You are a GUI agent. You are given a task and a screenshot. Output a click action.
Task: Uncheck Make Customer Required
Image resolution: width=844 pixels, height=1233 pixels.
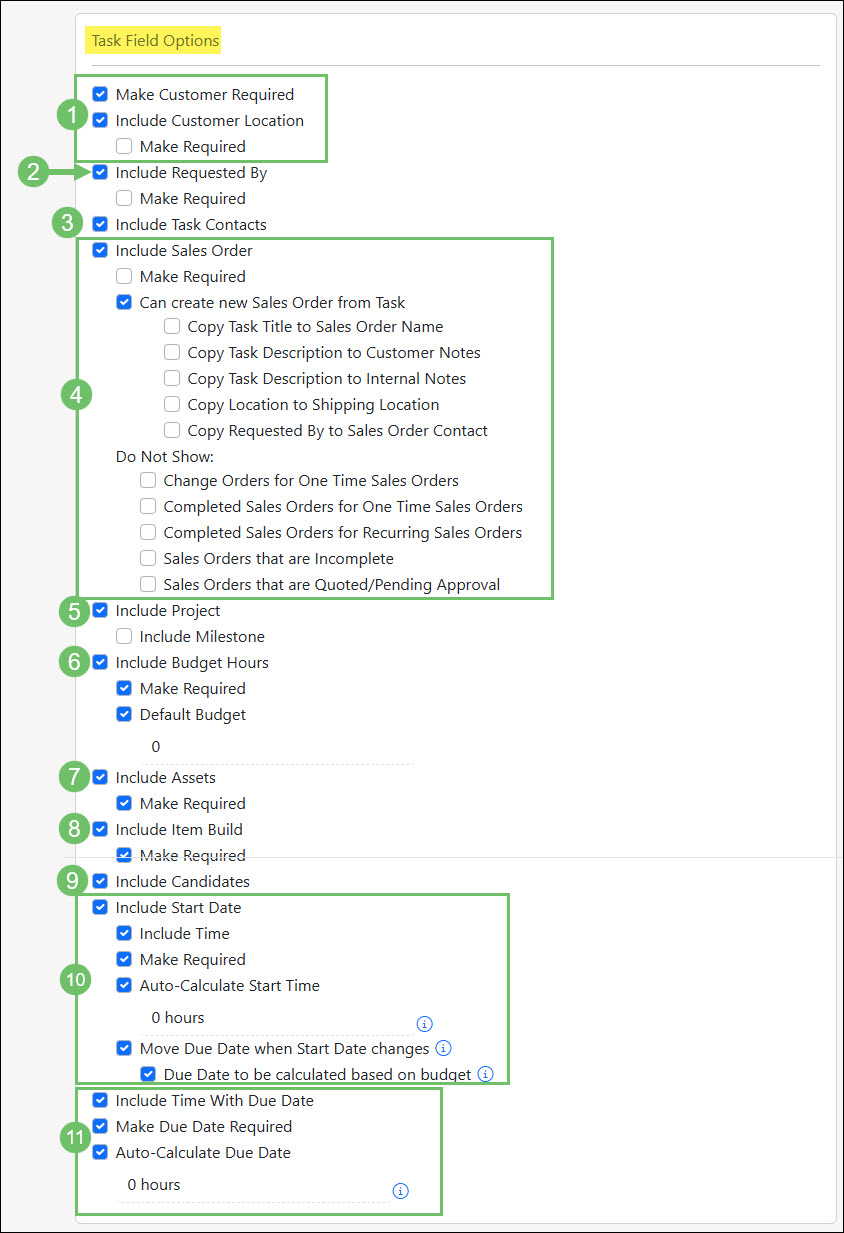coord(100,94)
